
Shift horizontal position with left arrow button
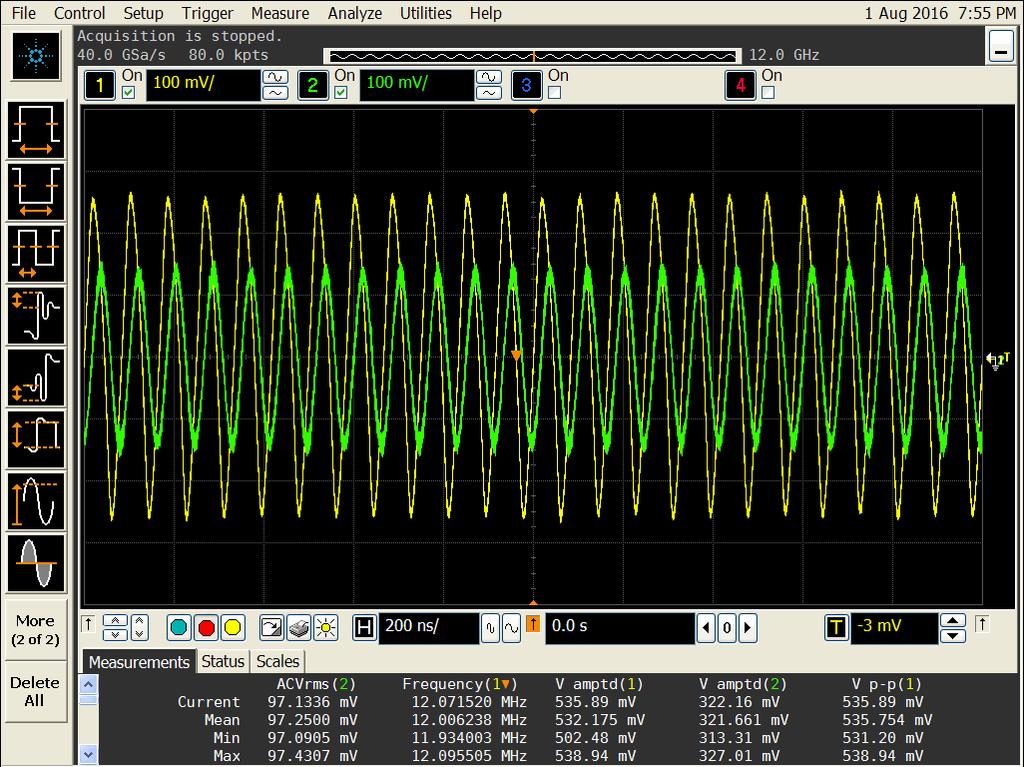point(705,628)
